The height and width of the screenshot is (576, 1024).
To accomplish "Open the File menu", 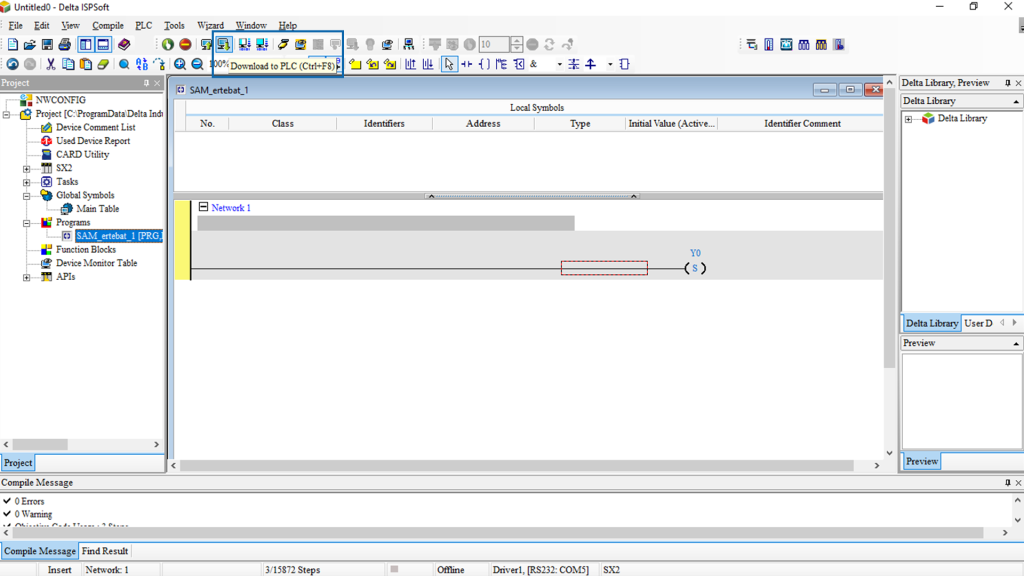I will [15, 25].
